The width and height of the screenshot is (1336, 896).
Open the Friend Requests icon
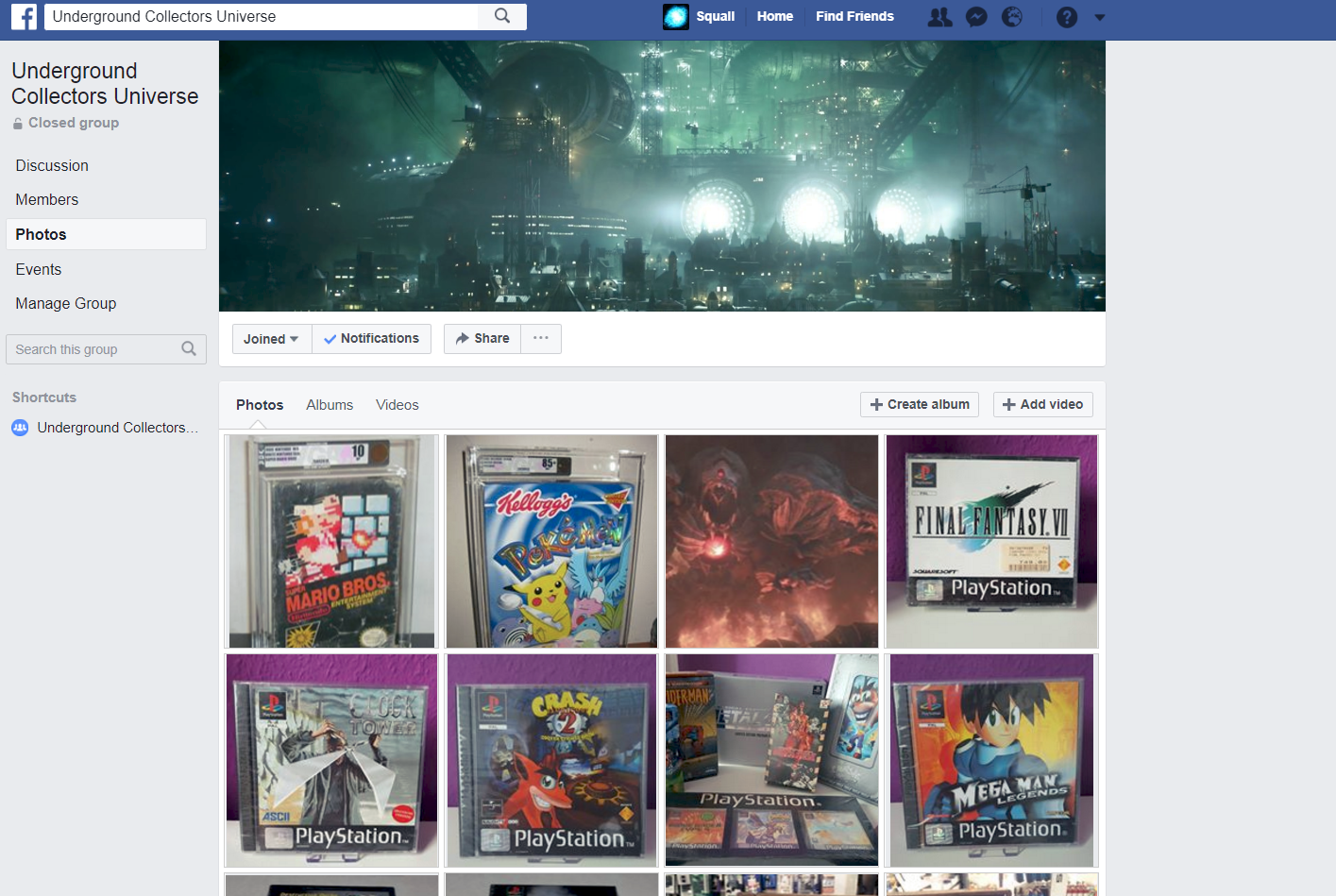coord(939,17)
